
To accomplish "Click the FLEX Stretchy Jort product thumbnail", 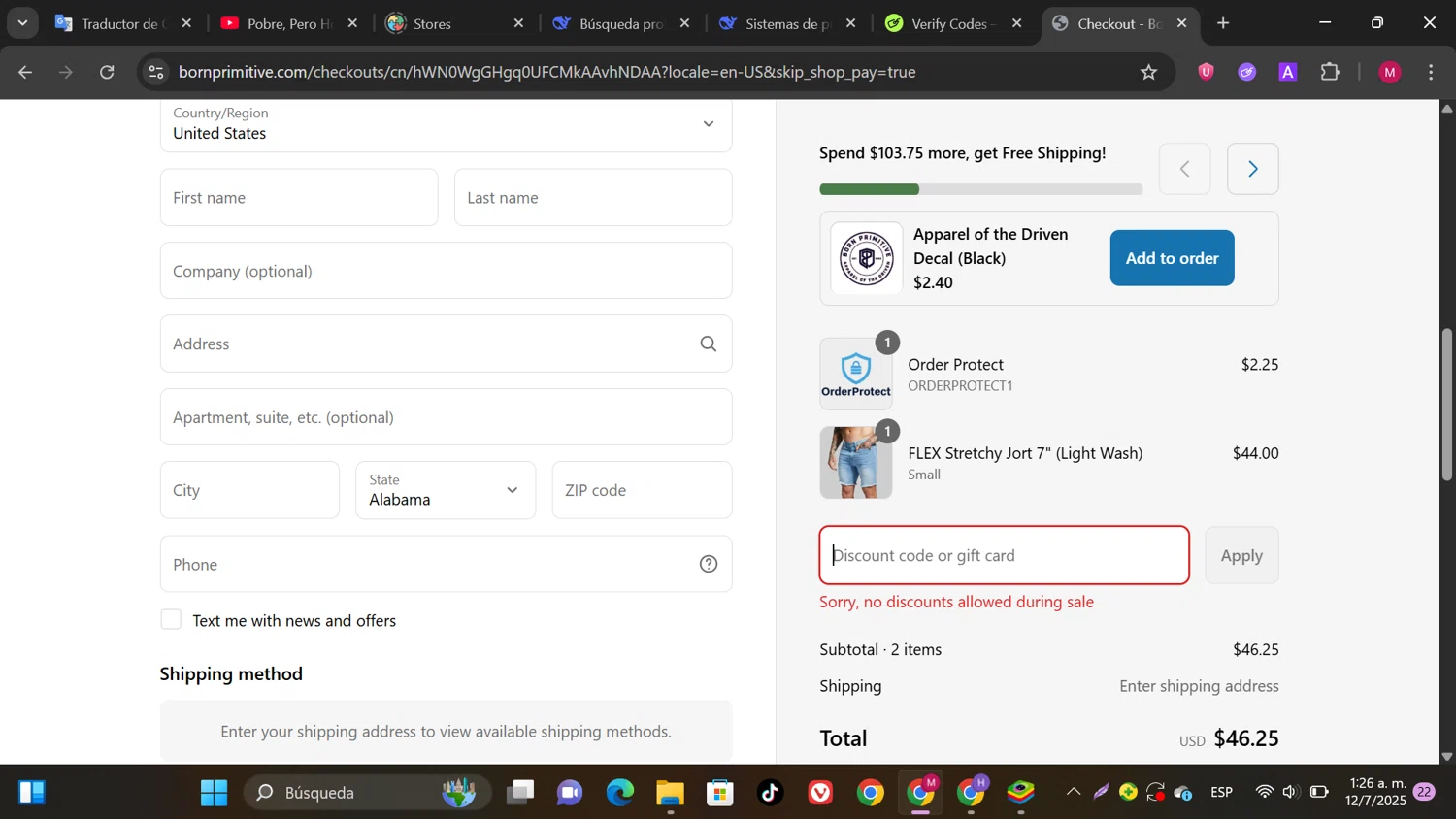I will [x=855, y=463].
